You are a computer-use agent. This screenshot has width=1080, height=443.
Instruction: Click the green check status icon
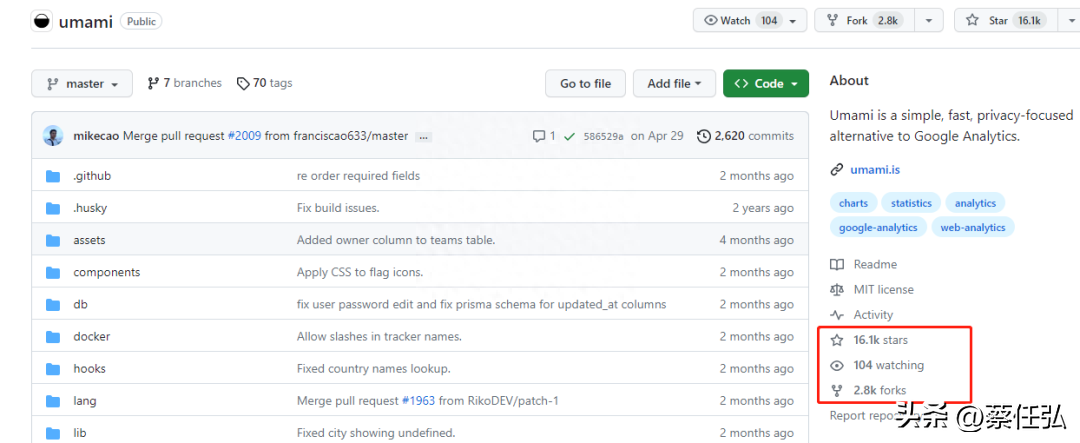(569, 136)
